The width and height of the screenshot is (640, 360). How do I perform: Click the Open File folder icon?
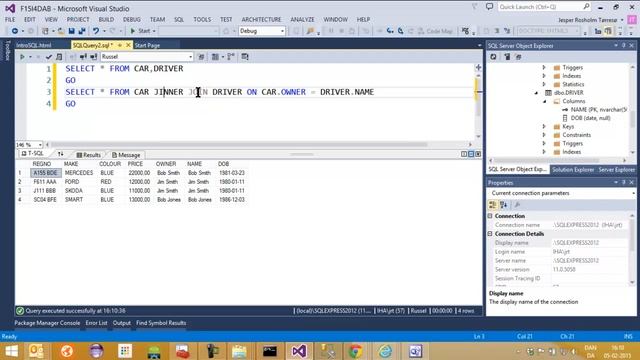point(61,31)
